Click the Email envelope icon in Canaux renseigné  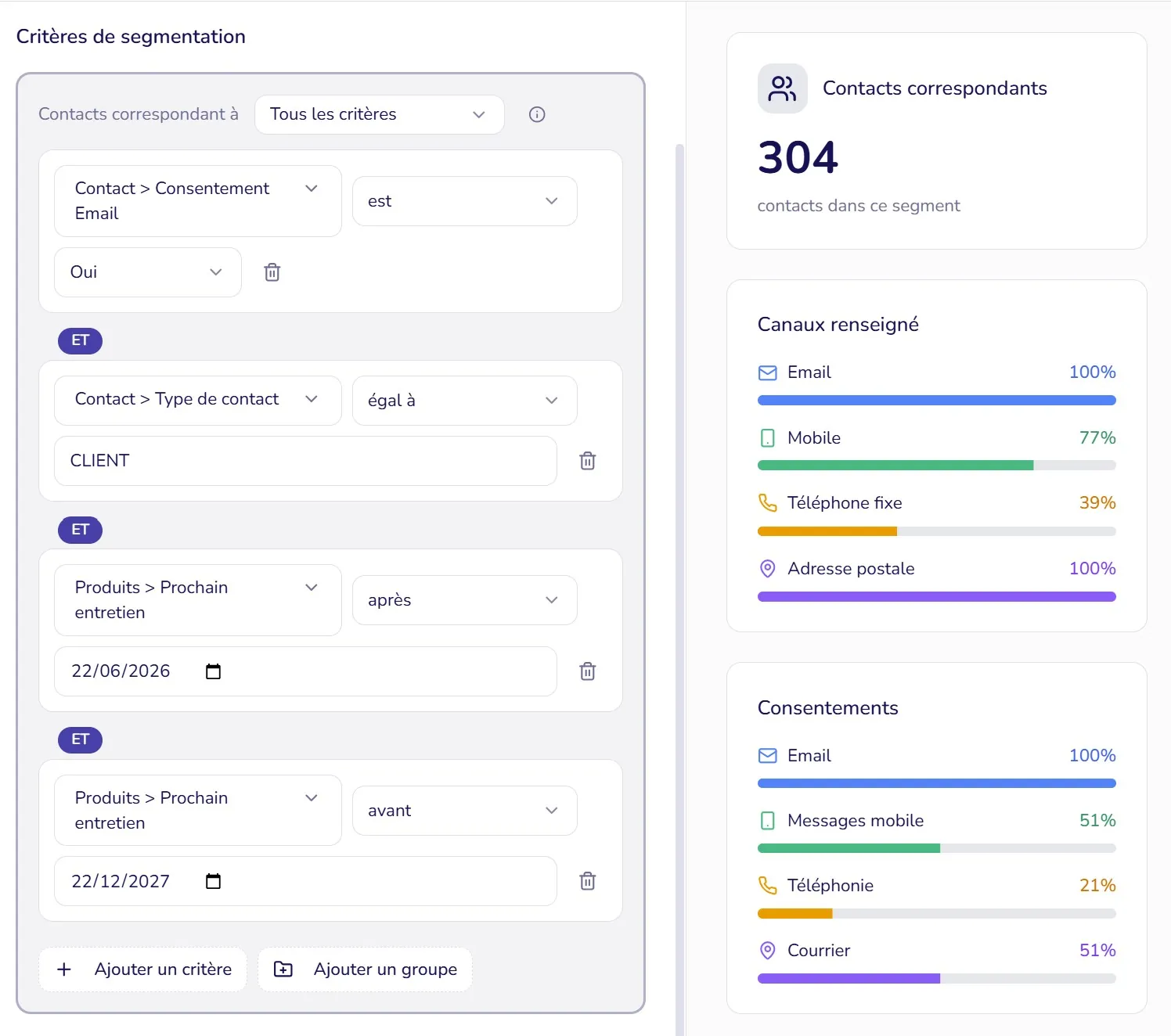768,372
